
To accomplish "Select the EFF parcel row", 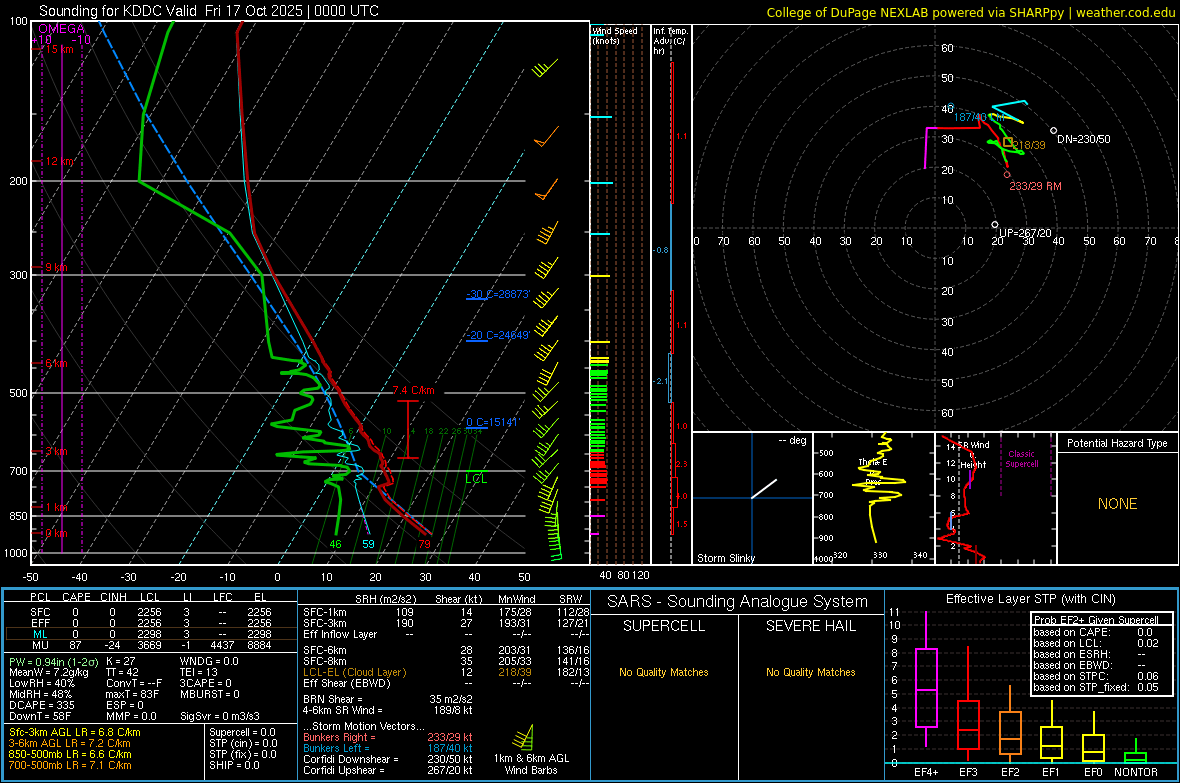I will (151, 623).
